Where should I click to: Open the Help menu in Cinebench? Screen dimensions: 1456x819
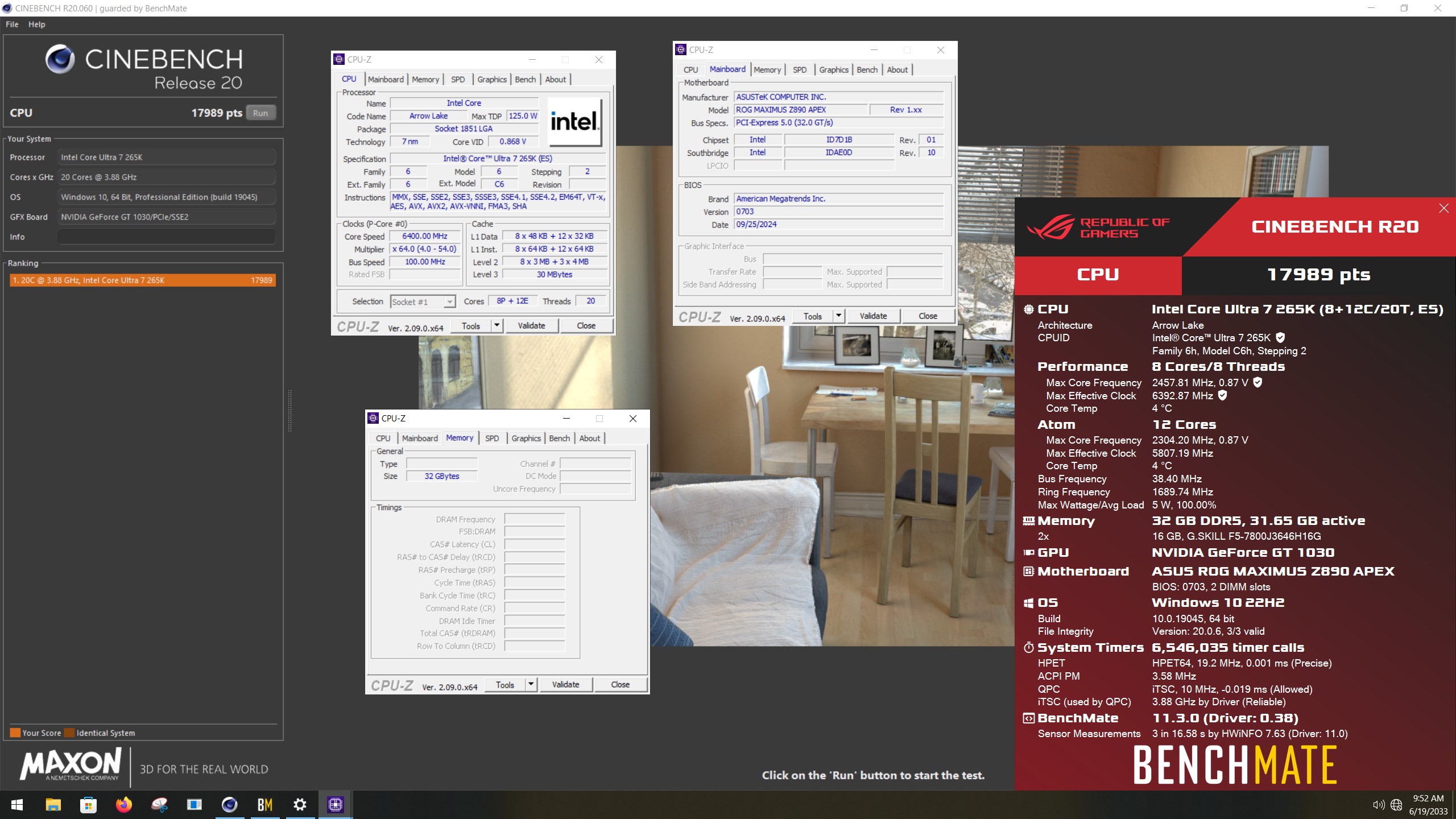(x=37, y=24)
